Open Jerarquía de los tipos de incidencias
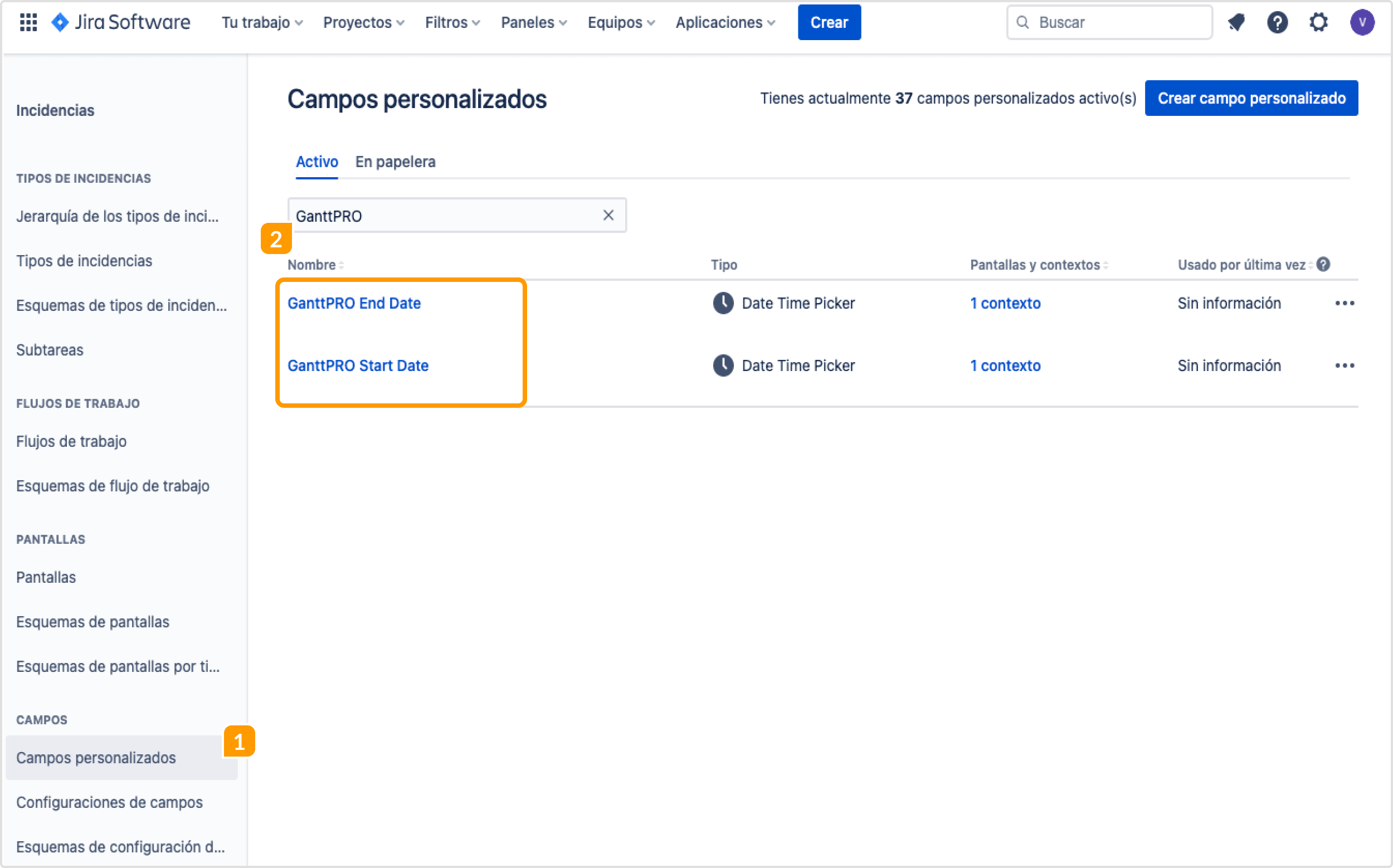This screenshot has width=1393, height=868. pos(117,216)
